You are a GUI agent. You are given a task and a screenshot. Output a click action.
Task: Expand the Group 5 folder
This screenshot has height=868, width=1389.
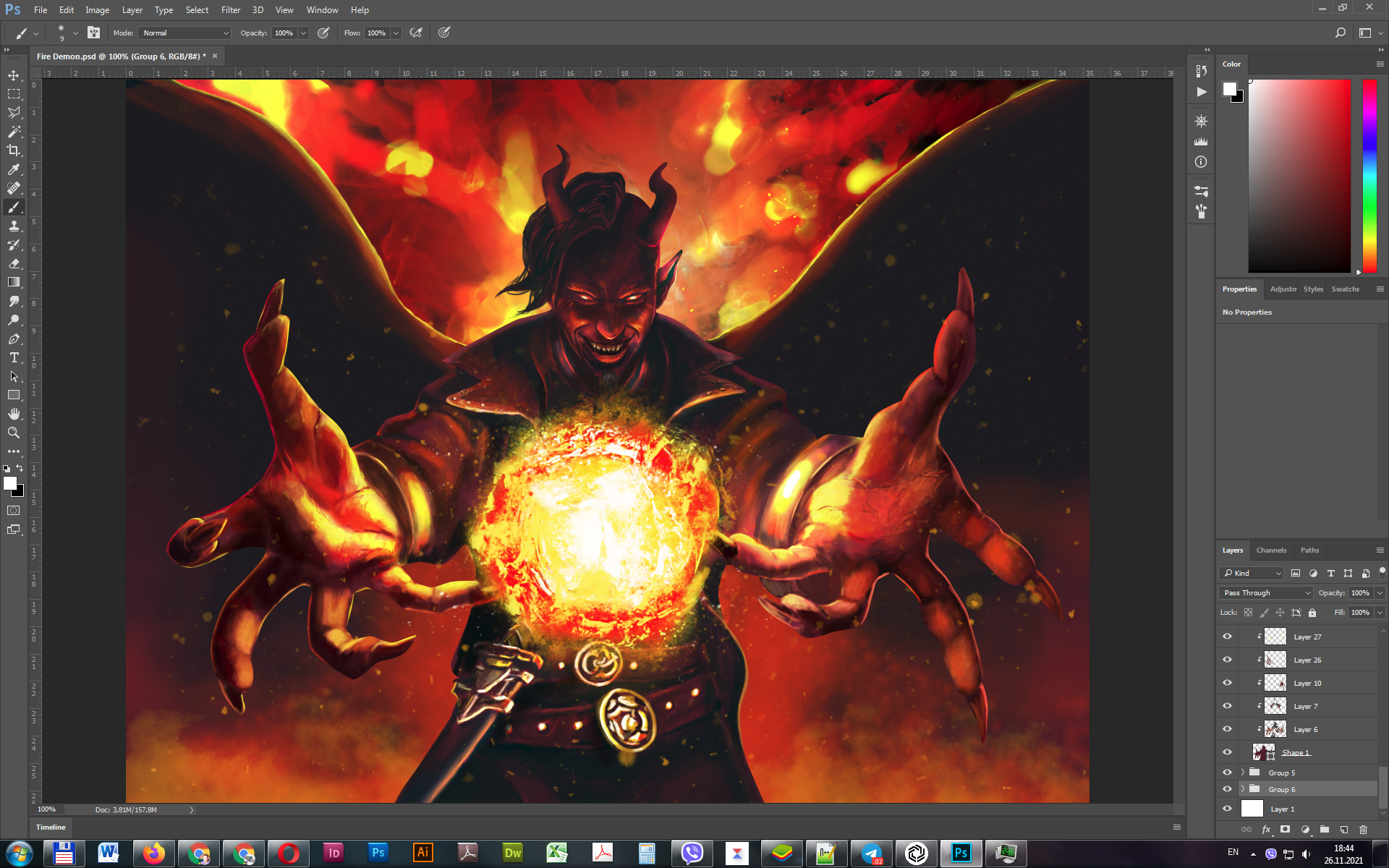point(1243,773)
